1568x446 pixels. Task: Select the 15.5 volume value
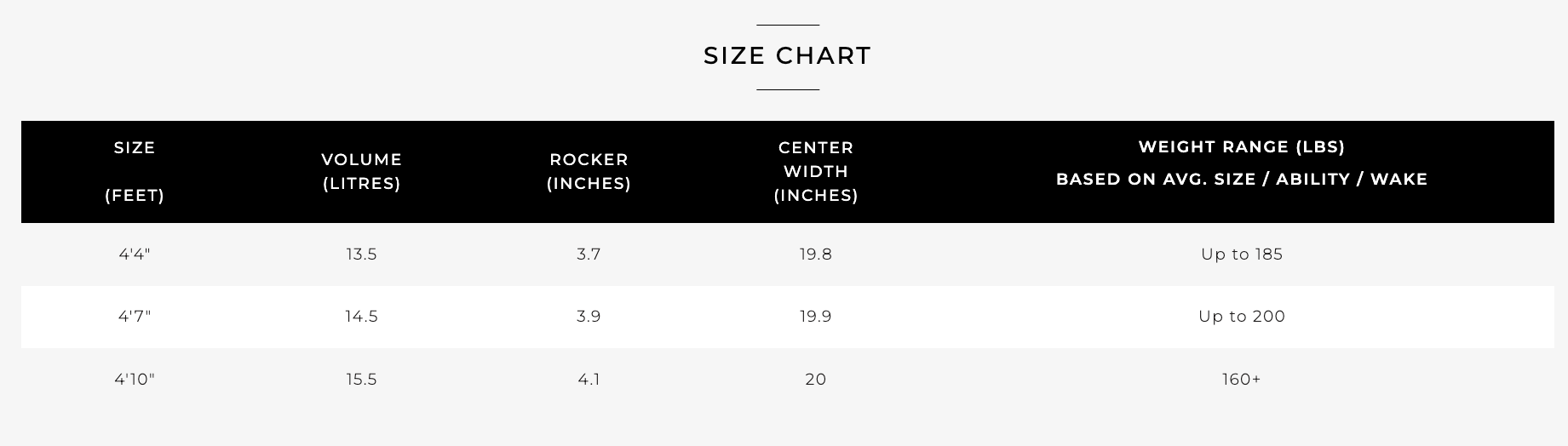click(x=361, y=379)
